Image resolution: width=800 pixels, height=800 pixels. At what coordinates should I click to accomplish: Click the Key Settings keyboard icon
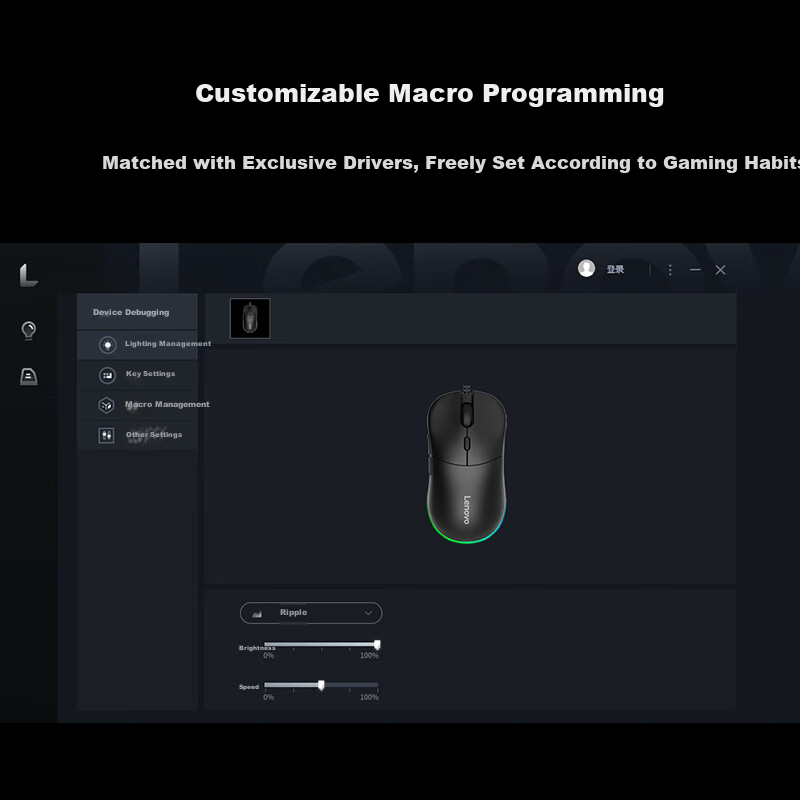point(107,375)
